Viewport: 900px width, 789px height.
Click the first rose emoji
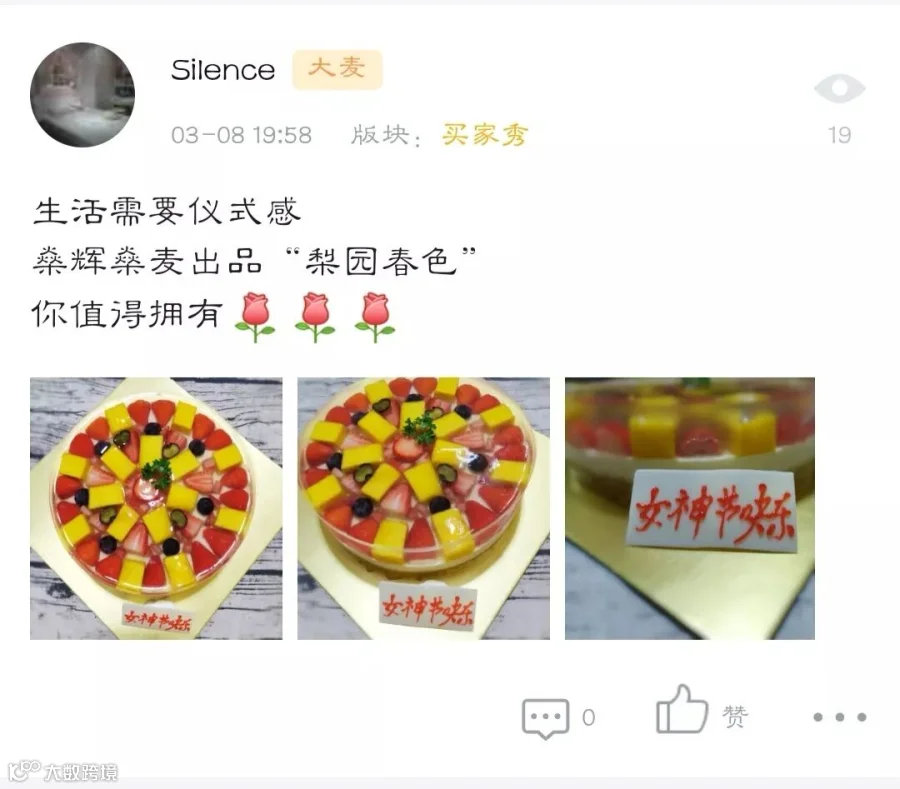click(x=255, y=317)
